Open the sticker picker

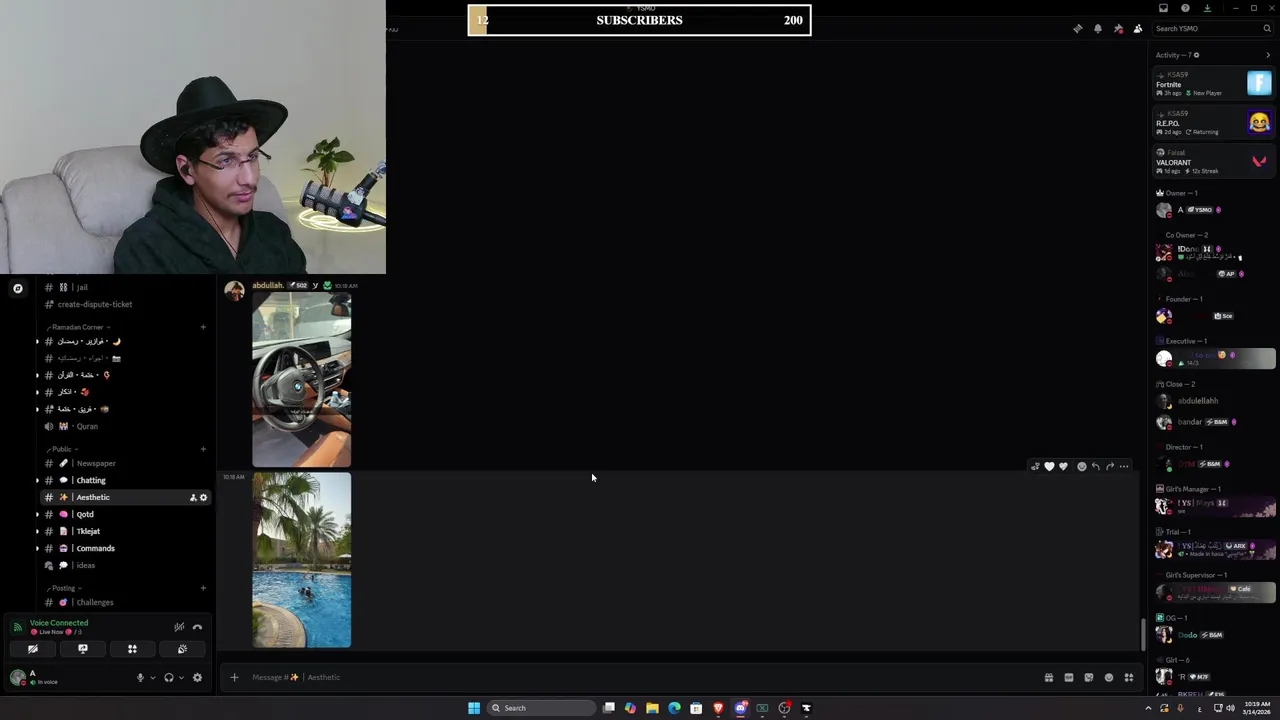(1089, 677)
